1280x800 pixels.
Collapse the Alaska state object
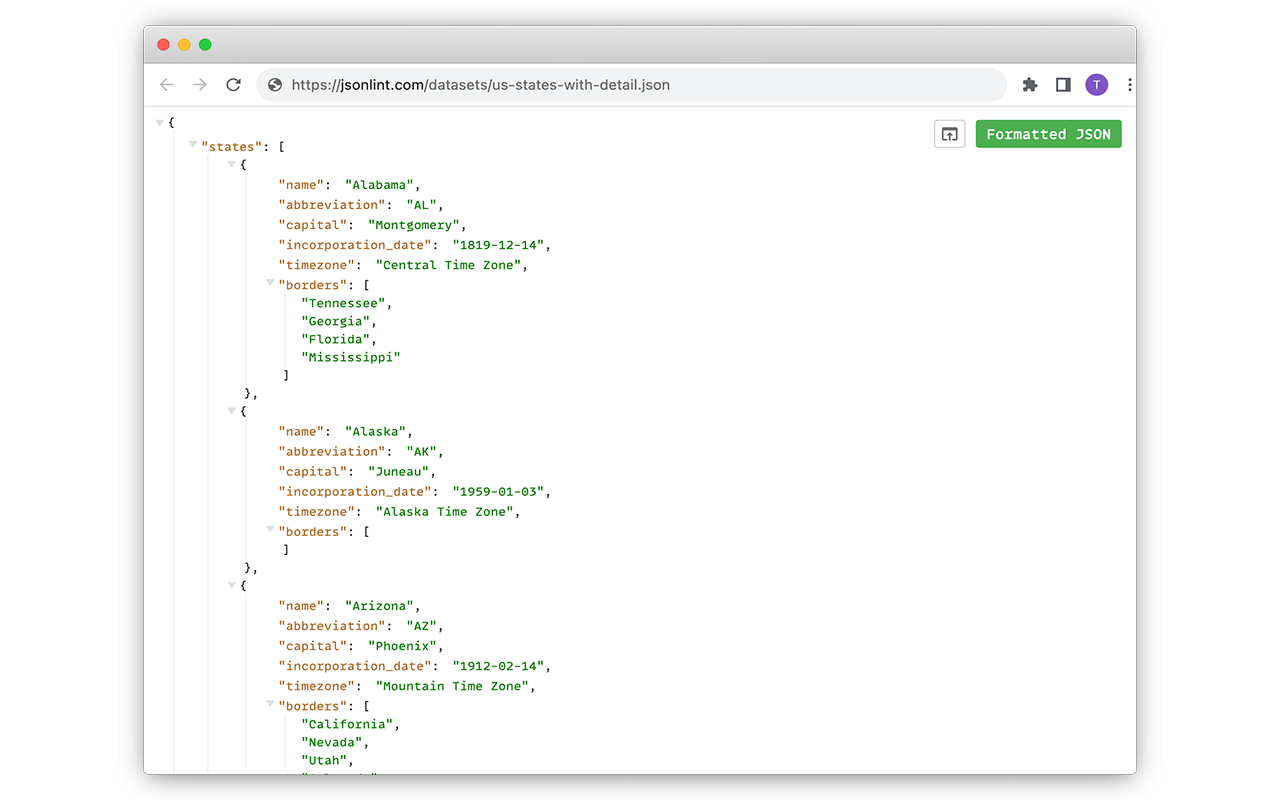pos(231,410)
